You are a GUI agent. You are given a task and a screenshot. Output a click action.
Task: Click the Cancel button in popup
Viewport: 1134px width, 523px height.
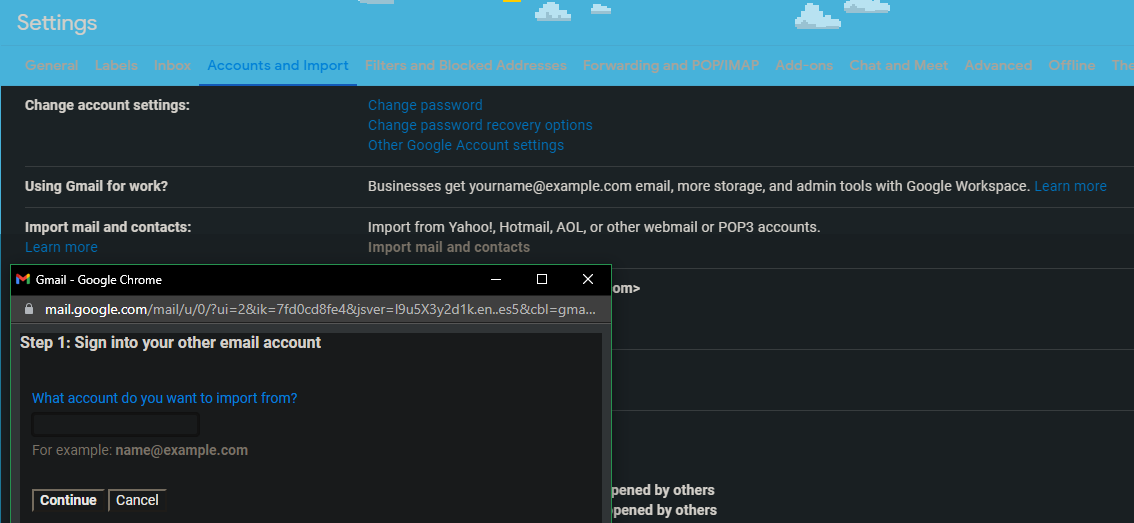tap(137, 501)
